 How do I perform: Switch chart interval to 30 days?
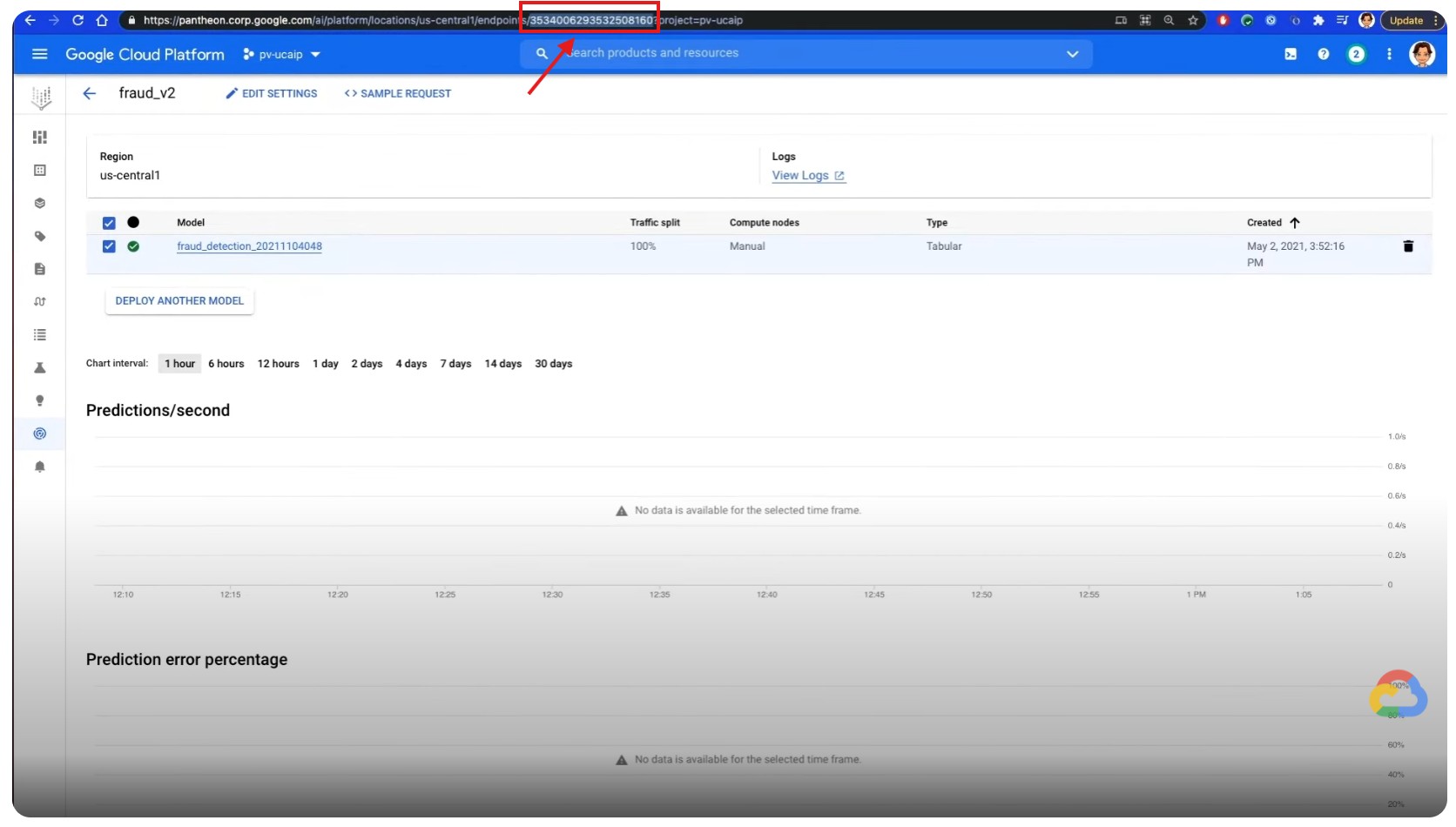(553, 364)
